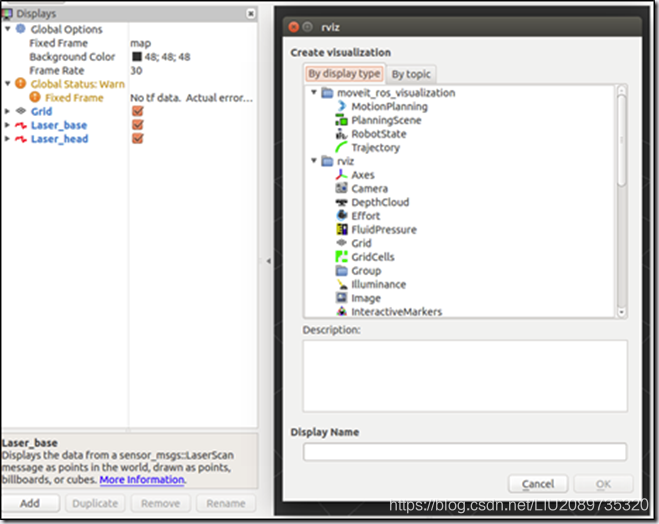This screenshot has height=524, width=659.
Task: Click the No tf data error text
Action: (192, 98)
